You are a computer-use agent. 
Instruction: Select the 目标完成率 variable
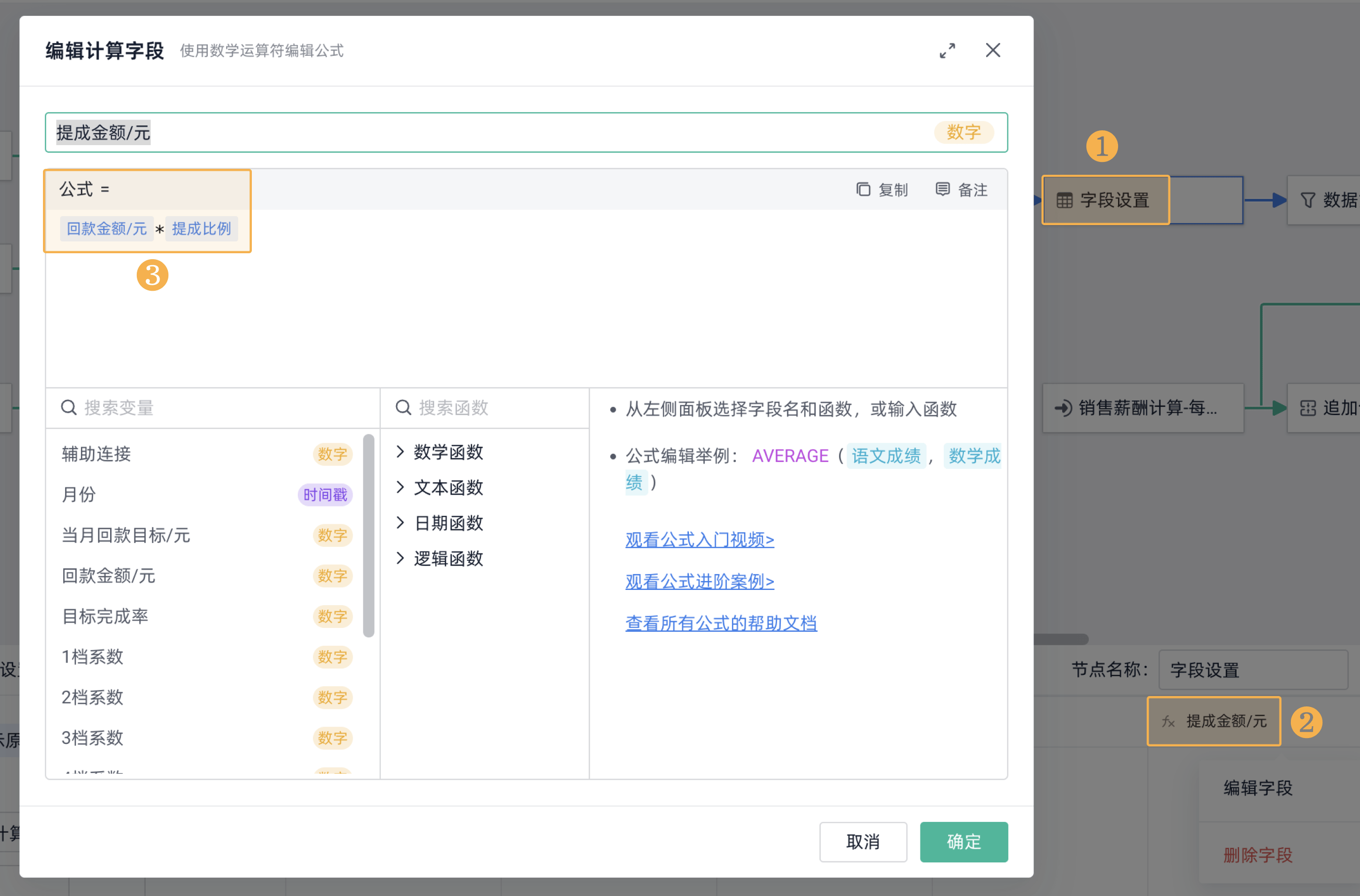[105, 616]
